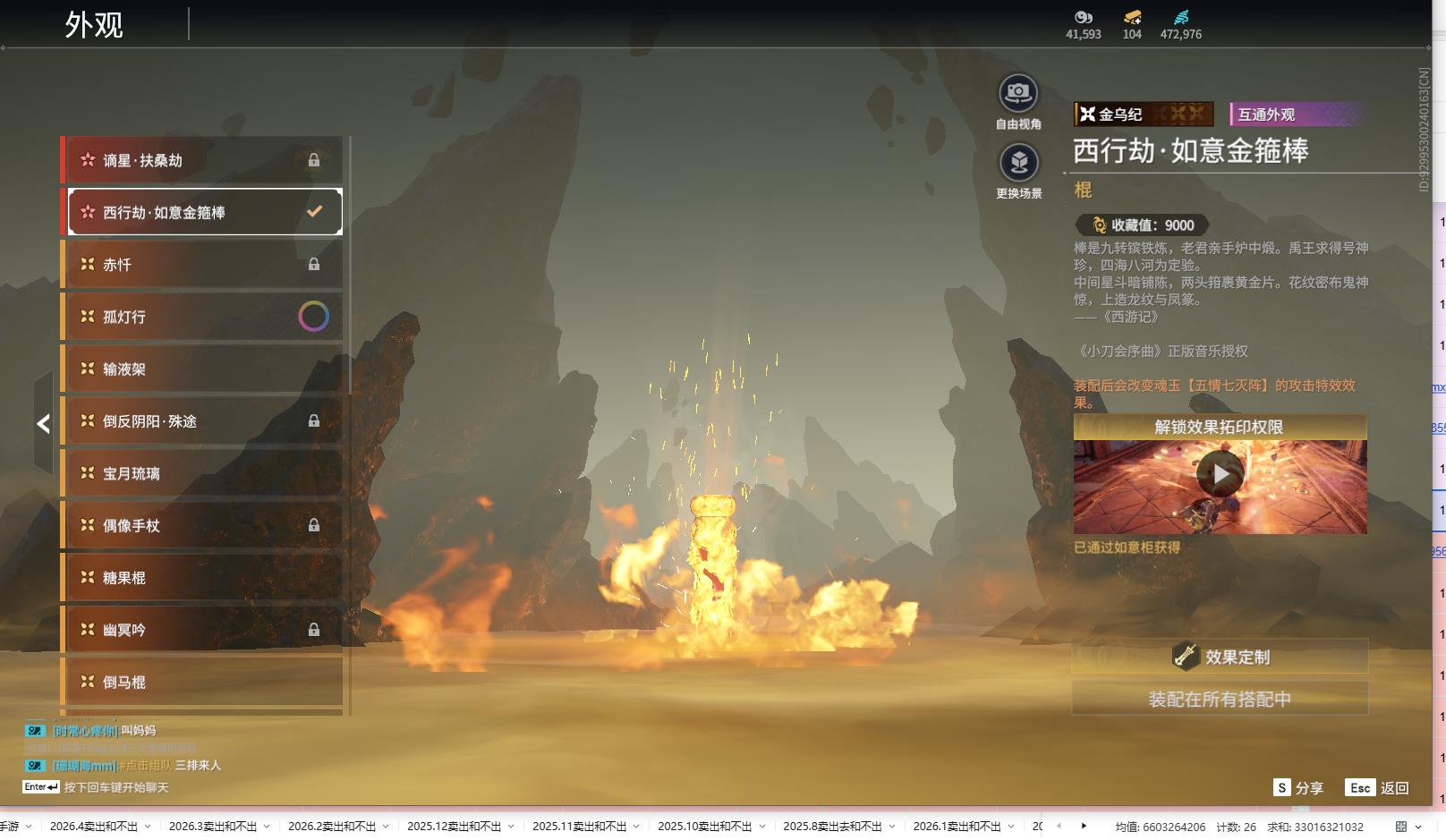Switch to the 2025.10卖出和不出 sheet tab
1446x840 pixels.
704,827
